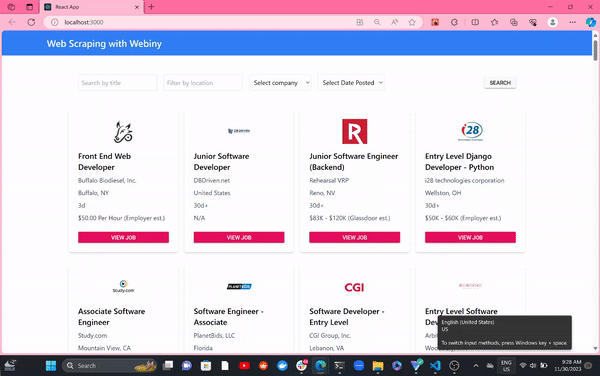Image resolution: width=600 pixels, height=376 pixels.
Task: Click the Web Scraping with Webiny heading
Action: (x=104, y=44)
